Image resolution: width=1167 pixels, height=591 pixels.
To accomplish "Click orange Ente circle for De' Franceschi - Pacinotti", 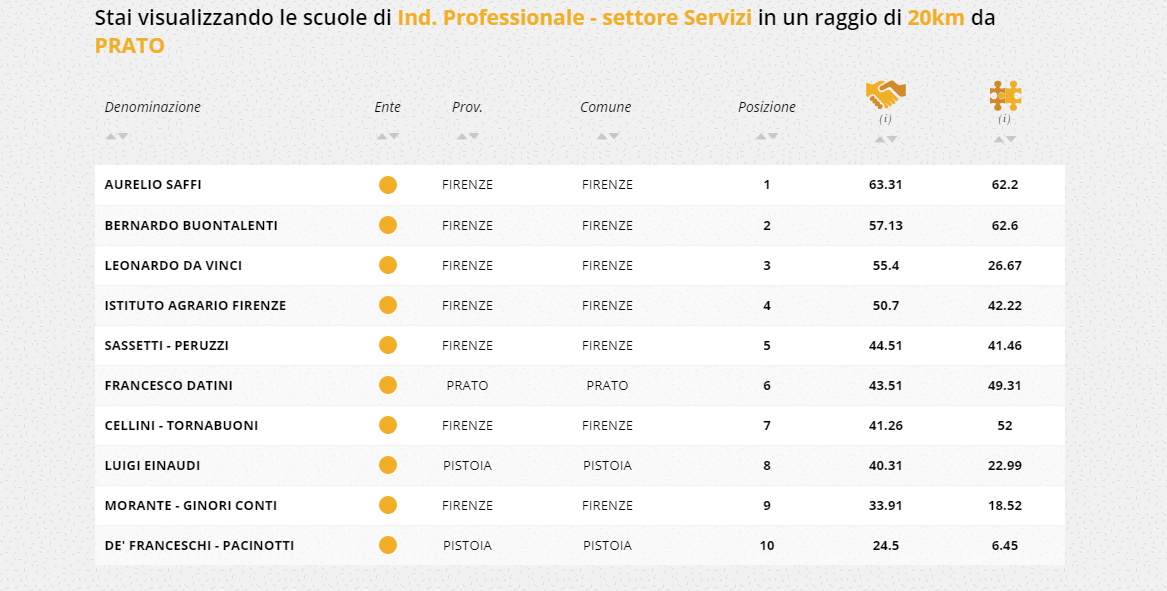I will pos(388,545).
